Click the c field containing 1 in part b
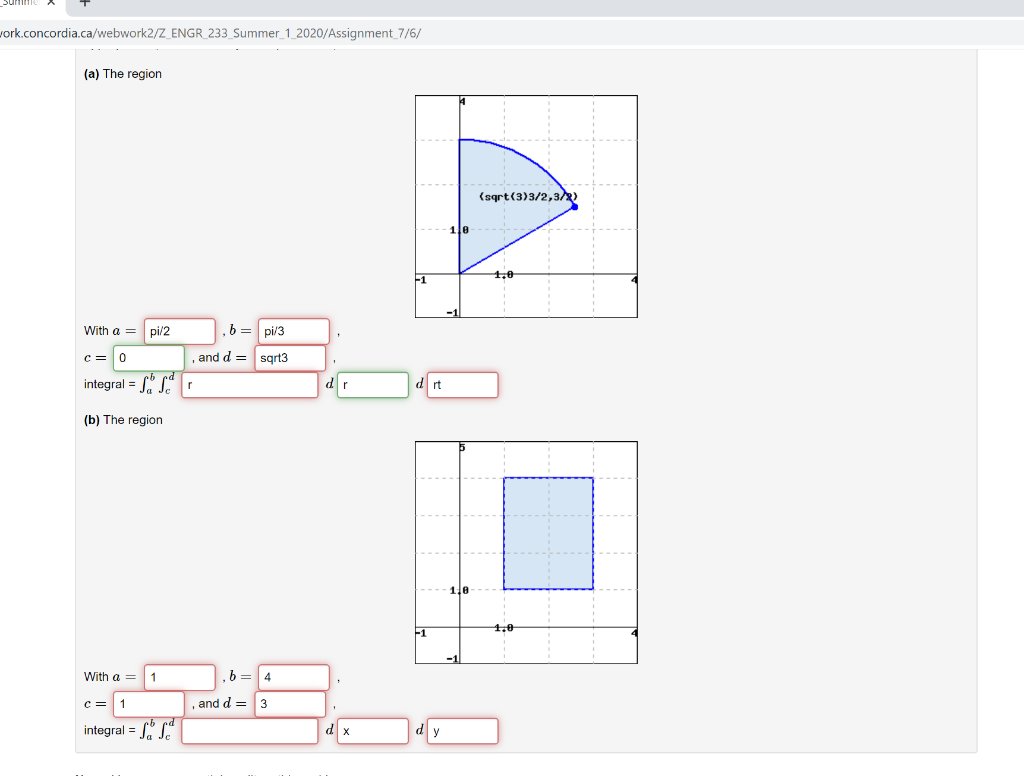The image size is (1024, 776). tap(148, 704)
